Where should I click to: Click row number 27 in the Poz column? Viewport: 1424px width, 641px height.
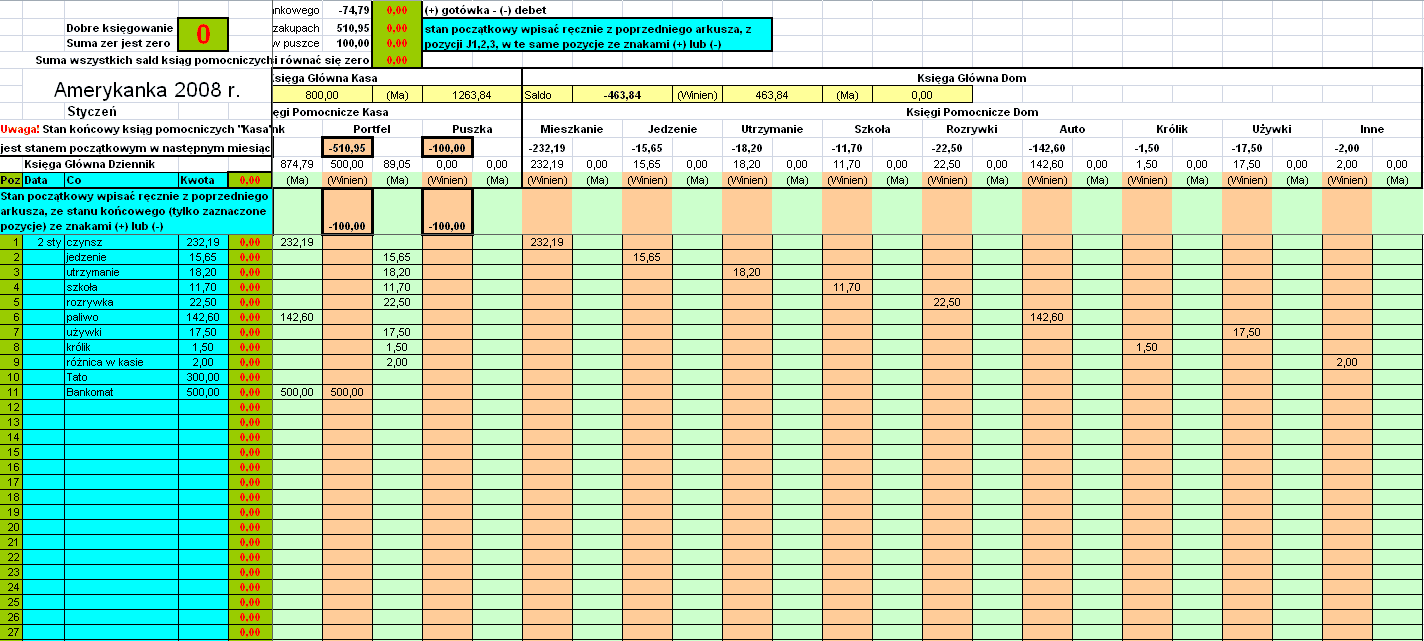click(x=11, y=632)
